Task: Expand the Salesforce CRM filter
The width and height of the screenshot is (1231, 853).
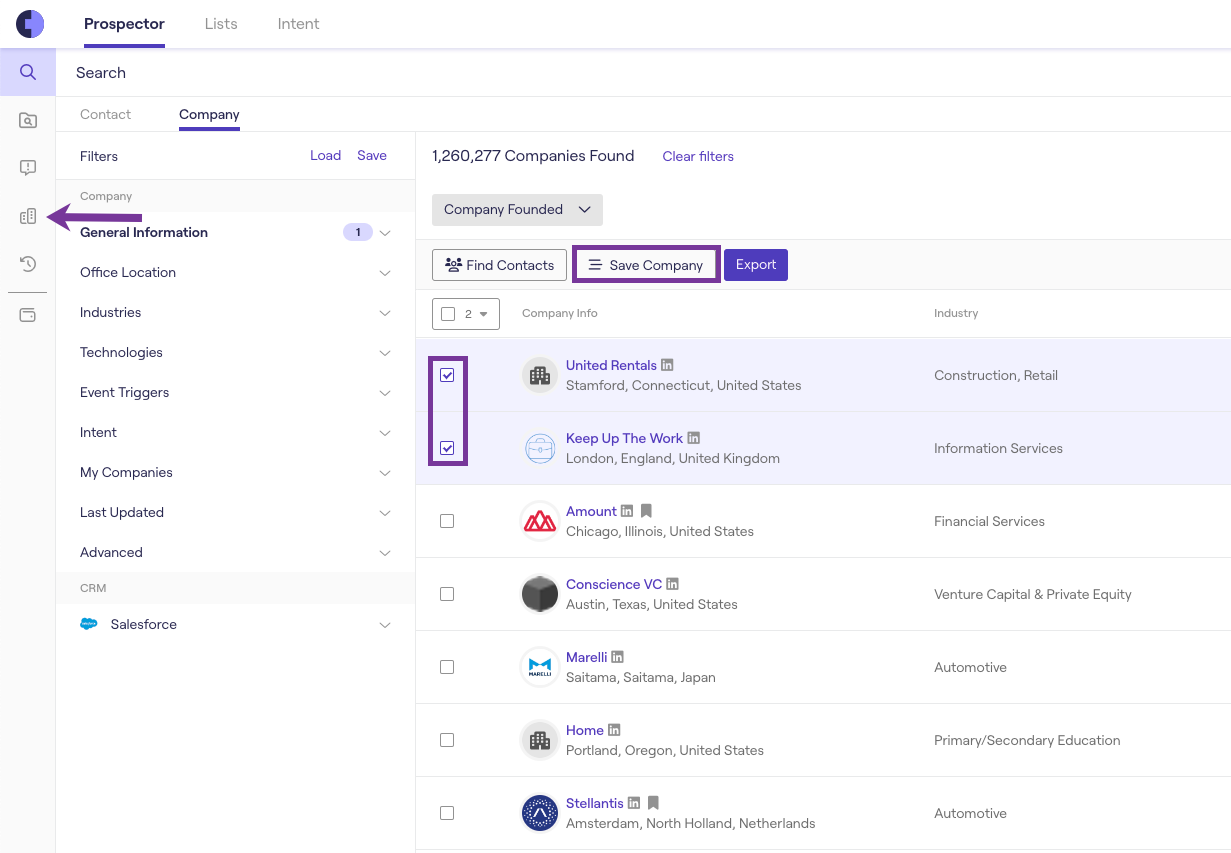Action: click(235, 625)
